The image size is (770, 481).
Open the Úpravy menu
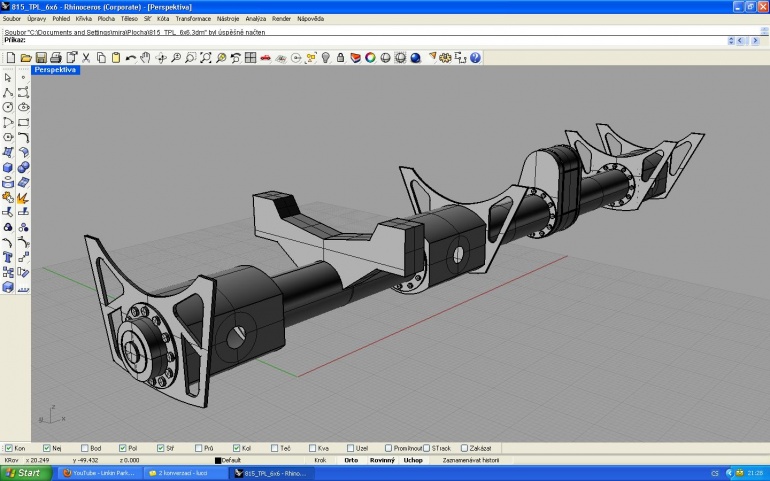pos(36,19)
